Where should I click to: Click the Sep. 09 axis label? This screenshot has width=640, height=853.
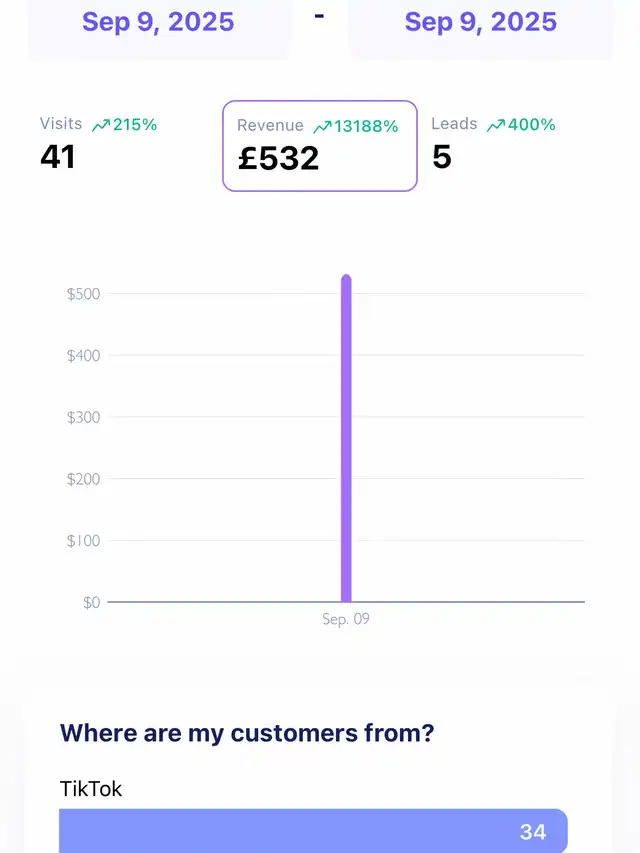pos(346,620)
